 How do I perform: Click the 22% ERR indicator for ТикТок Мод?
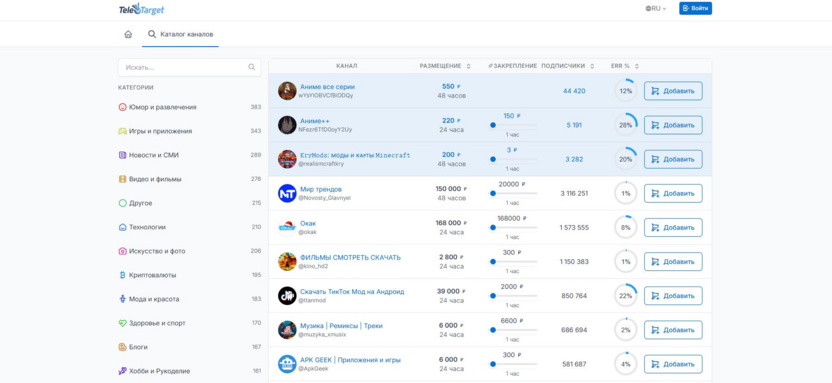coord(626,295)
